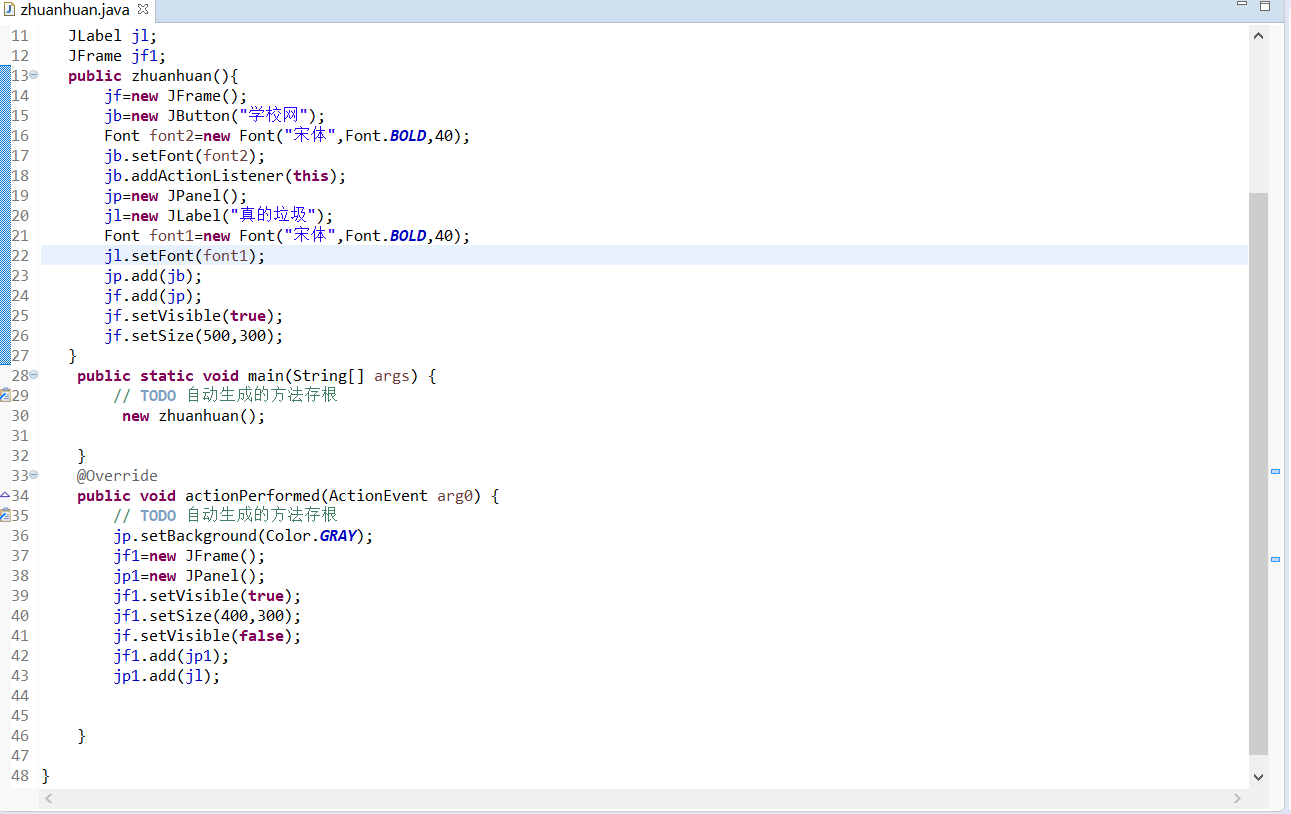
Task: Click the "@Override" annotation
Action: (117, 475)
